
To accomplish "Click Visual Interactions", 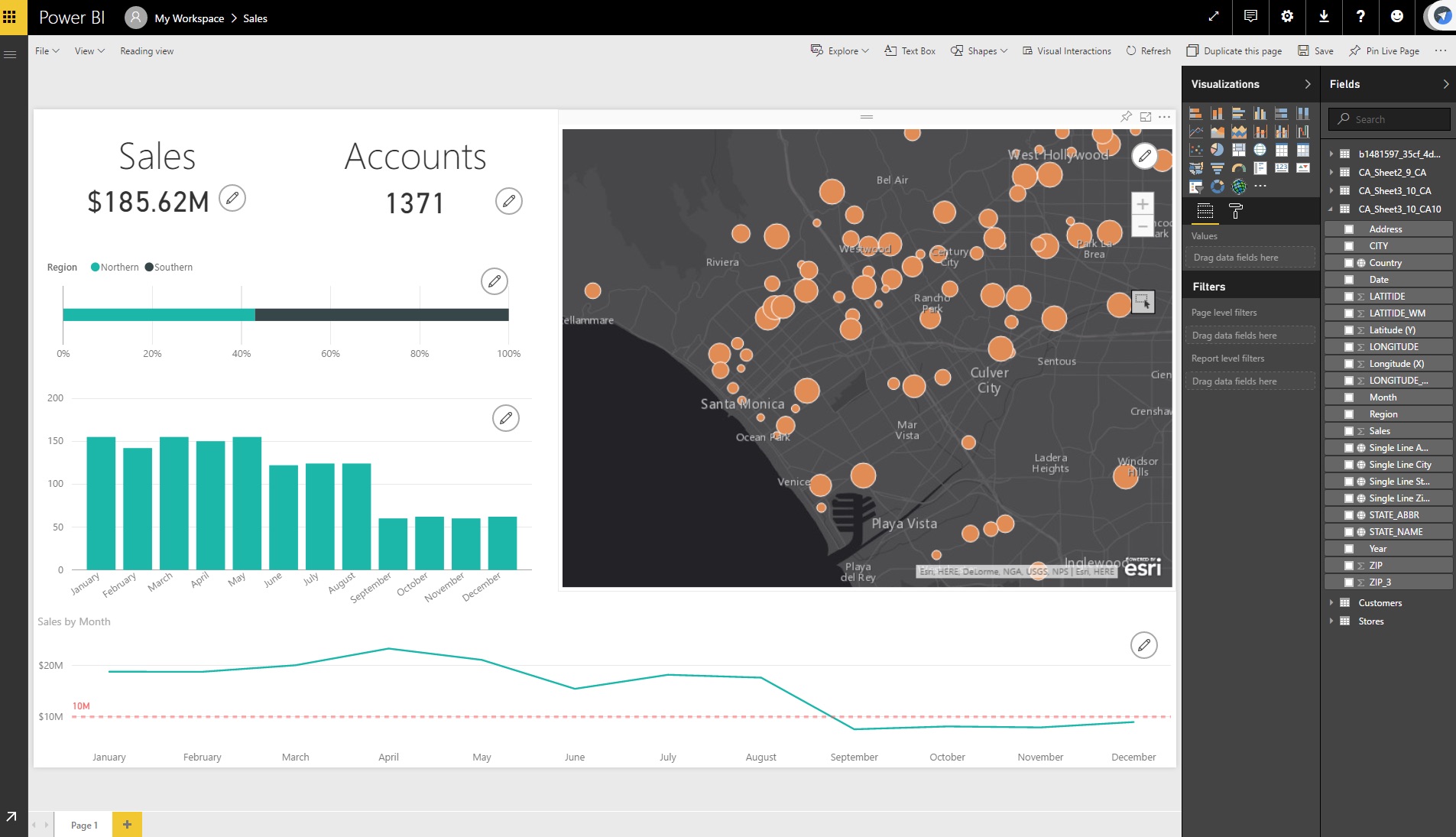I will (1067, 51).
